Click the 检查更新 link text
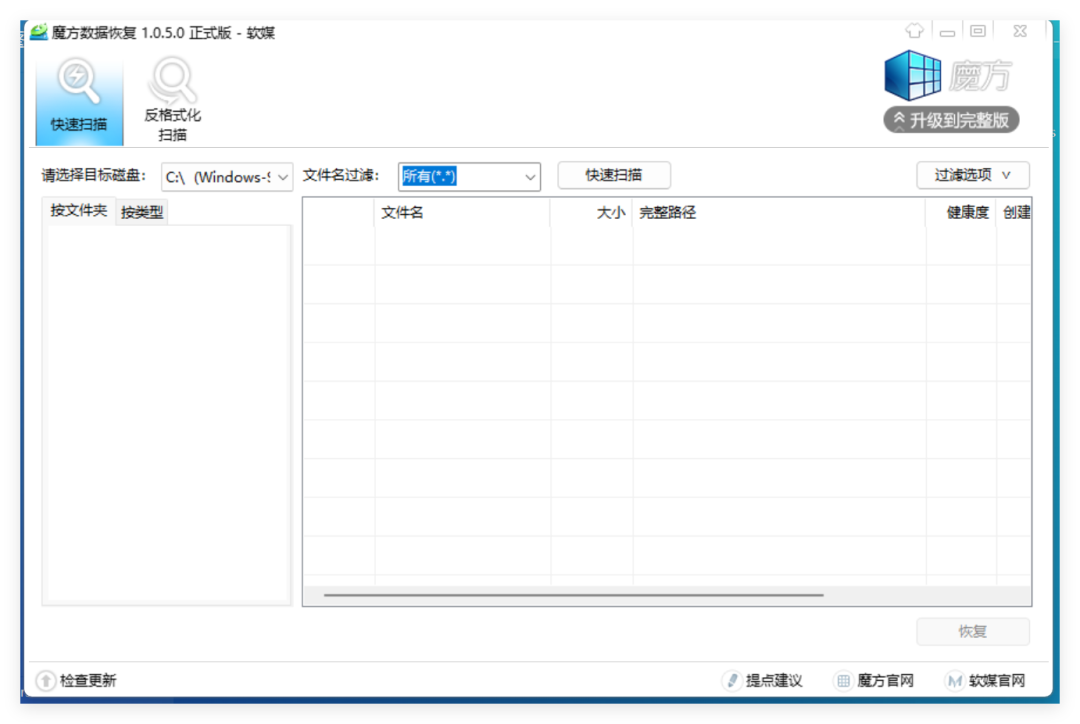The image size is (1080, 724). point(88,681)
